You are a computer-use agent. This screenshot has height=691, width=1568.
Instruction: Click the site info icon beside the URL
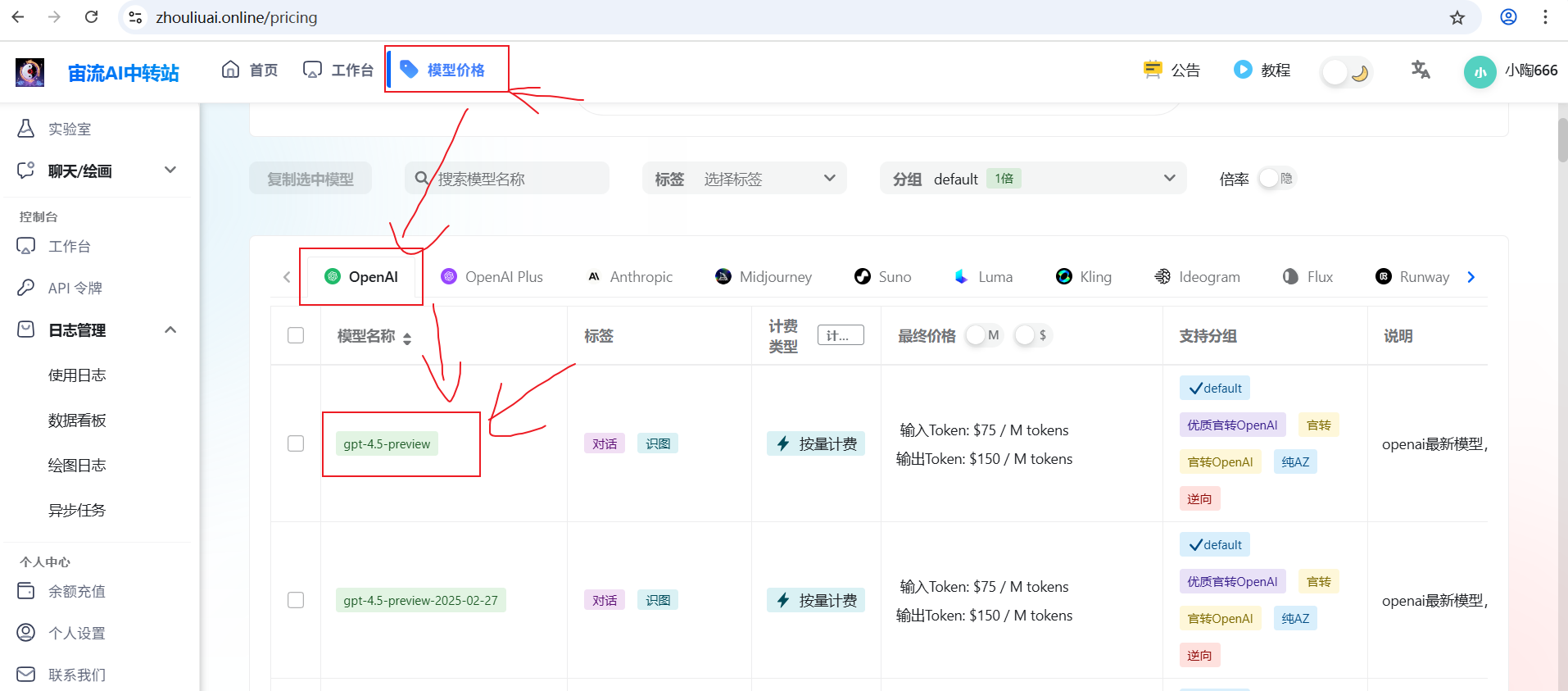point(135,17)
